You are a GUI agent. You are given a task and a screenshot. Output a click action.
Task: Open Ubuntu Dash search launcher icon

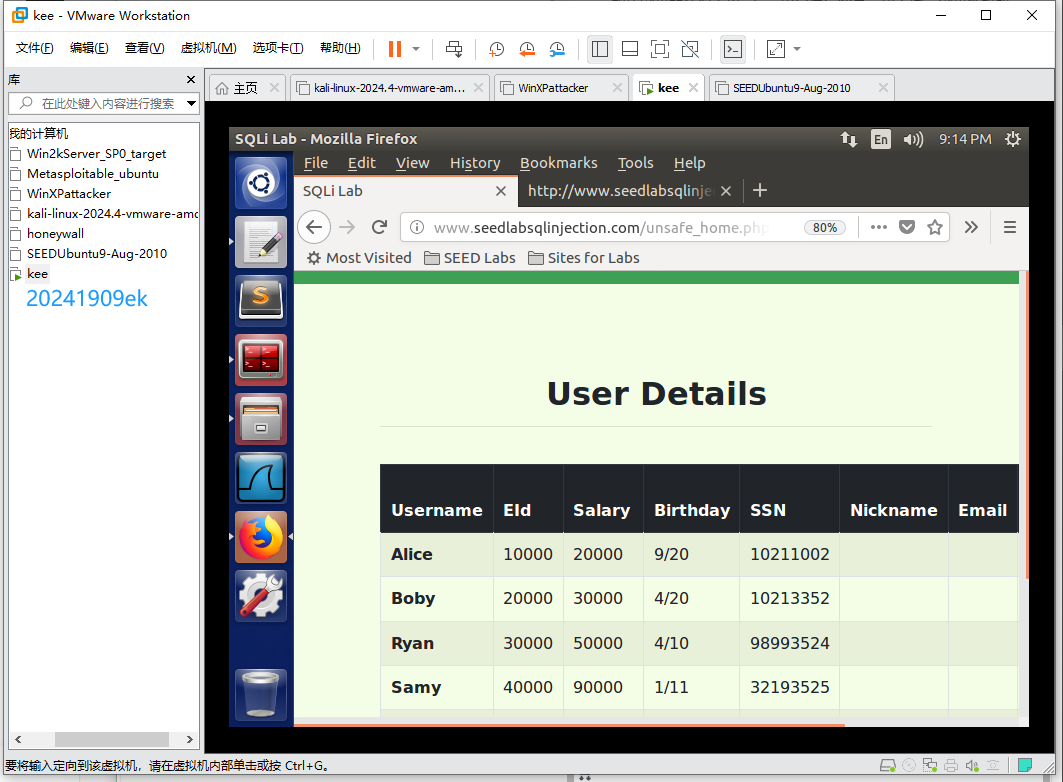click(261, 183)
